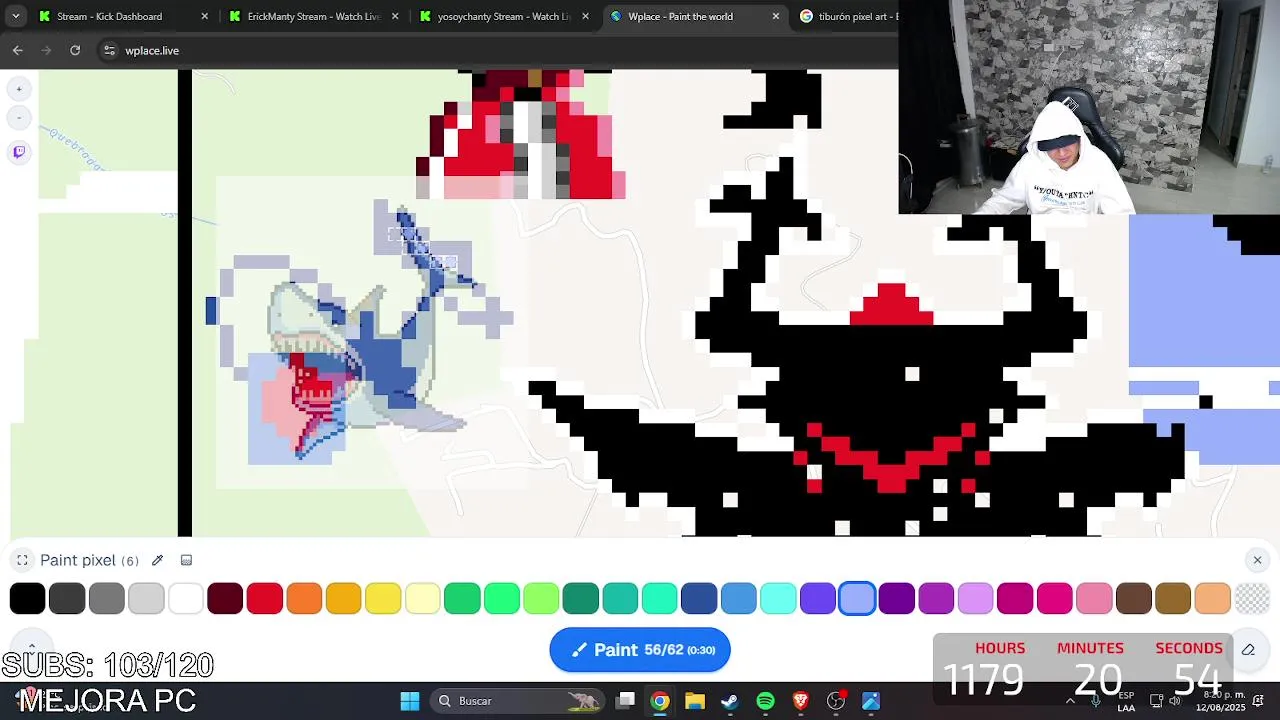
Task: Close the Wplace tab
Action: point(776,16)
